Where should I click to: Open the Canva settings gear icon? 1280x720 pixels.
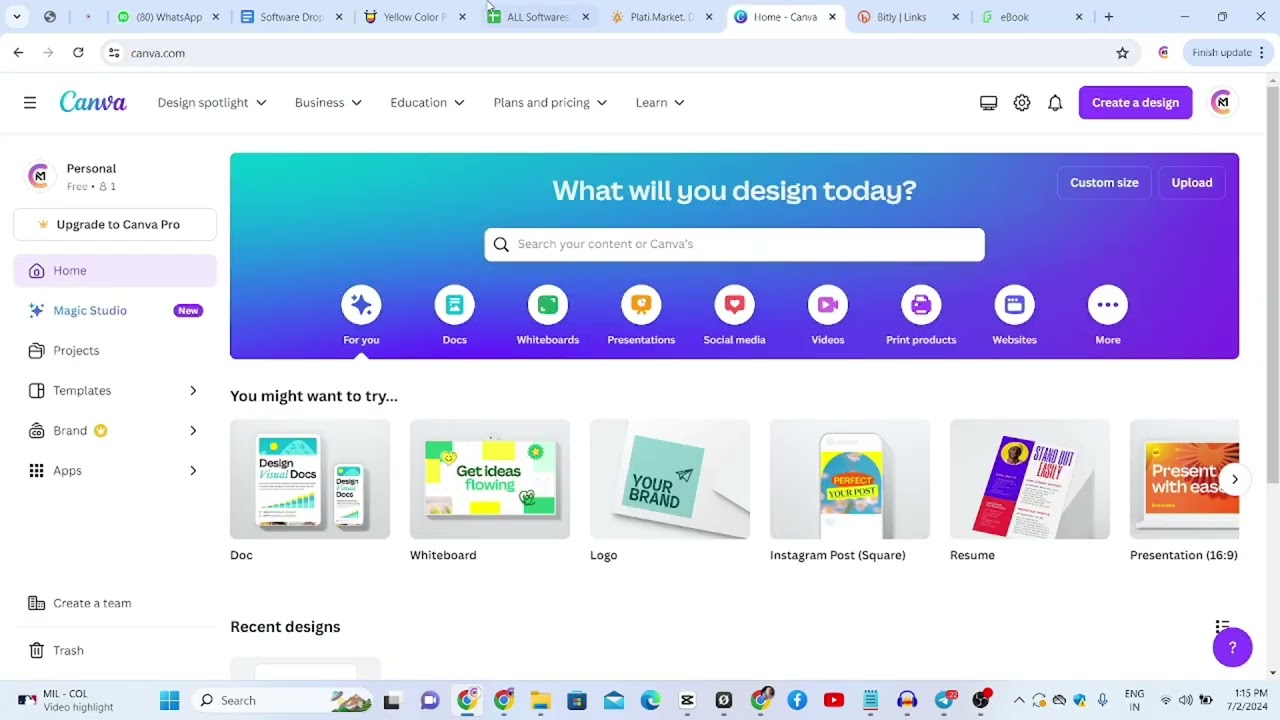click(1021, 102)
